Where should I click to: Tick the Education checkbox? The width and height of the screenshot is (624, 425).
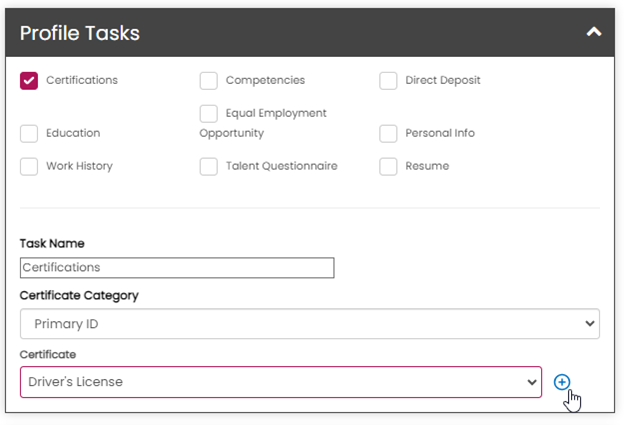(x=29, y=133)
